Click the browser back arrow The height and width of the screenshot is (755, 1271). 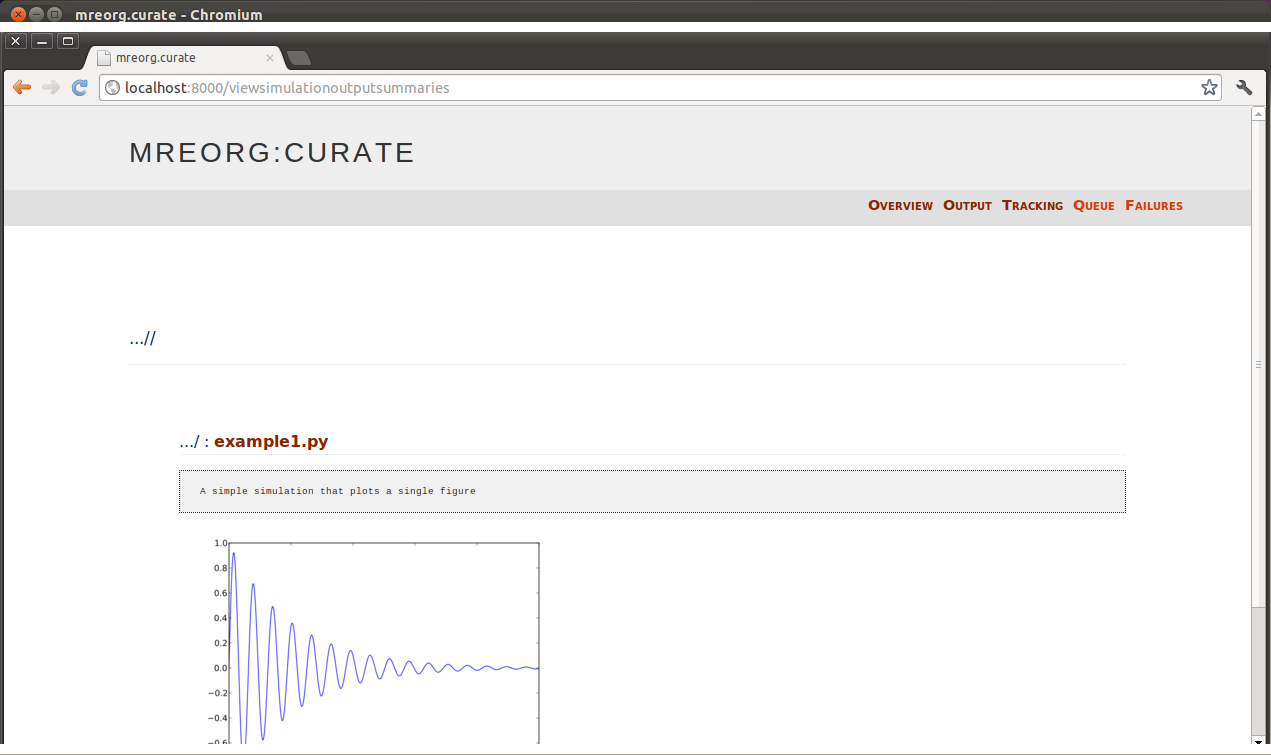pos(21,88)
